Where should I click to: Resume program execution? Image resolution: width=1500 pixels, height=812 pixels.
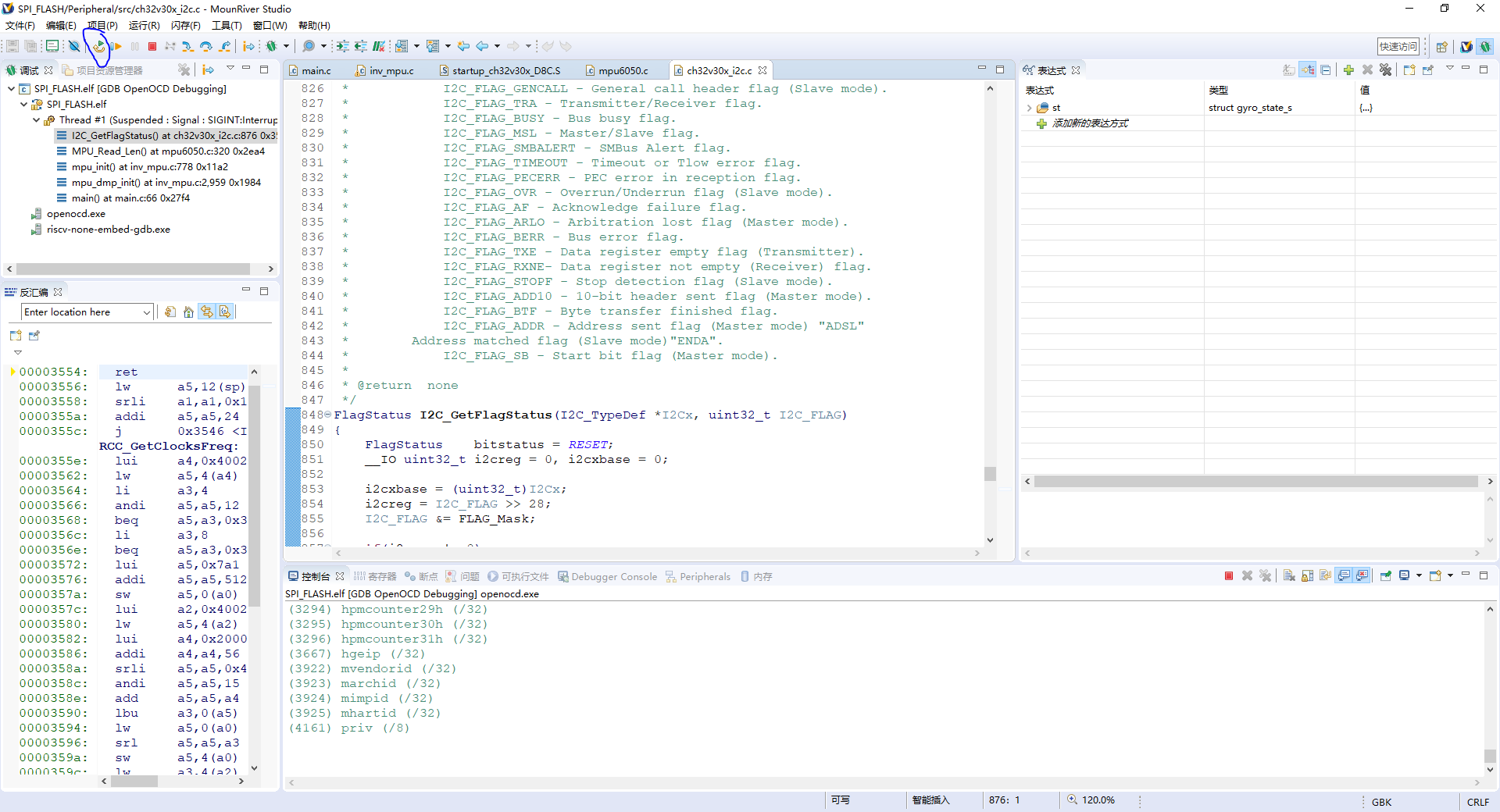(117, 47)
